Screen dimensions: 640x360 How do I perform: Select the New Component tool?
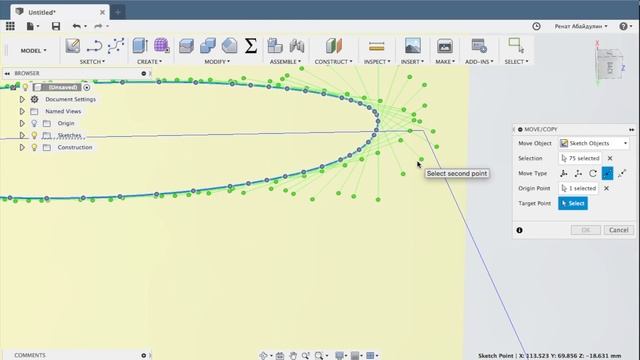[275, 46]
